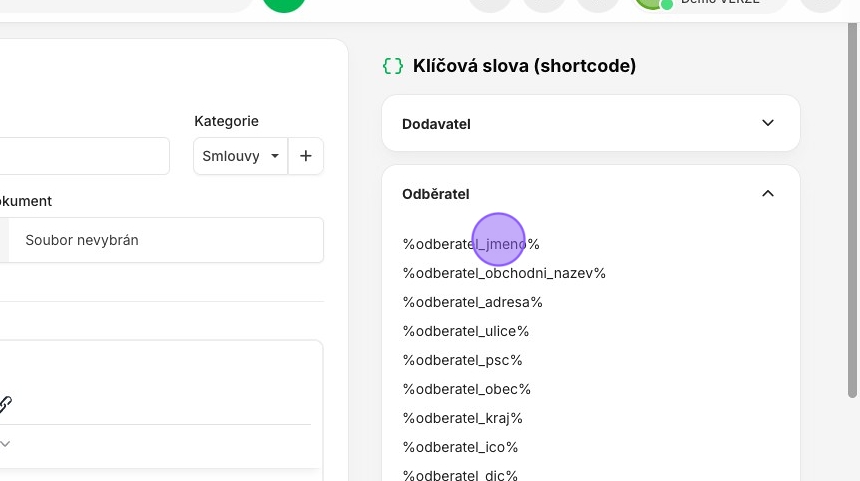
Task: Click the 'Soubor nevybrán' file field
Action: click(165, 240)
